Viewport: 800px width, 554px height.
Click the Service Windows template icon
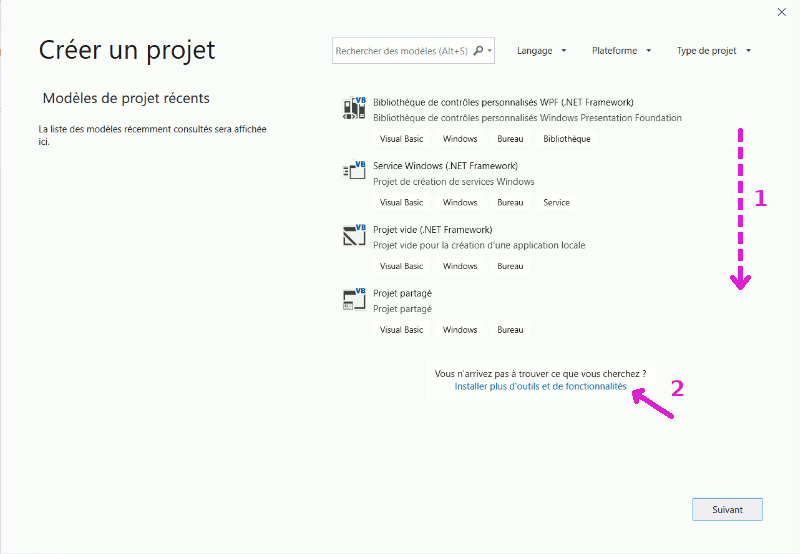click(354, 170)
